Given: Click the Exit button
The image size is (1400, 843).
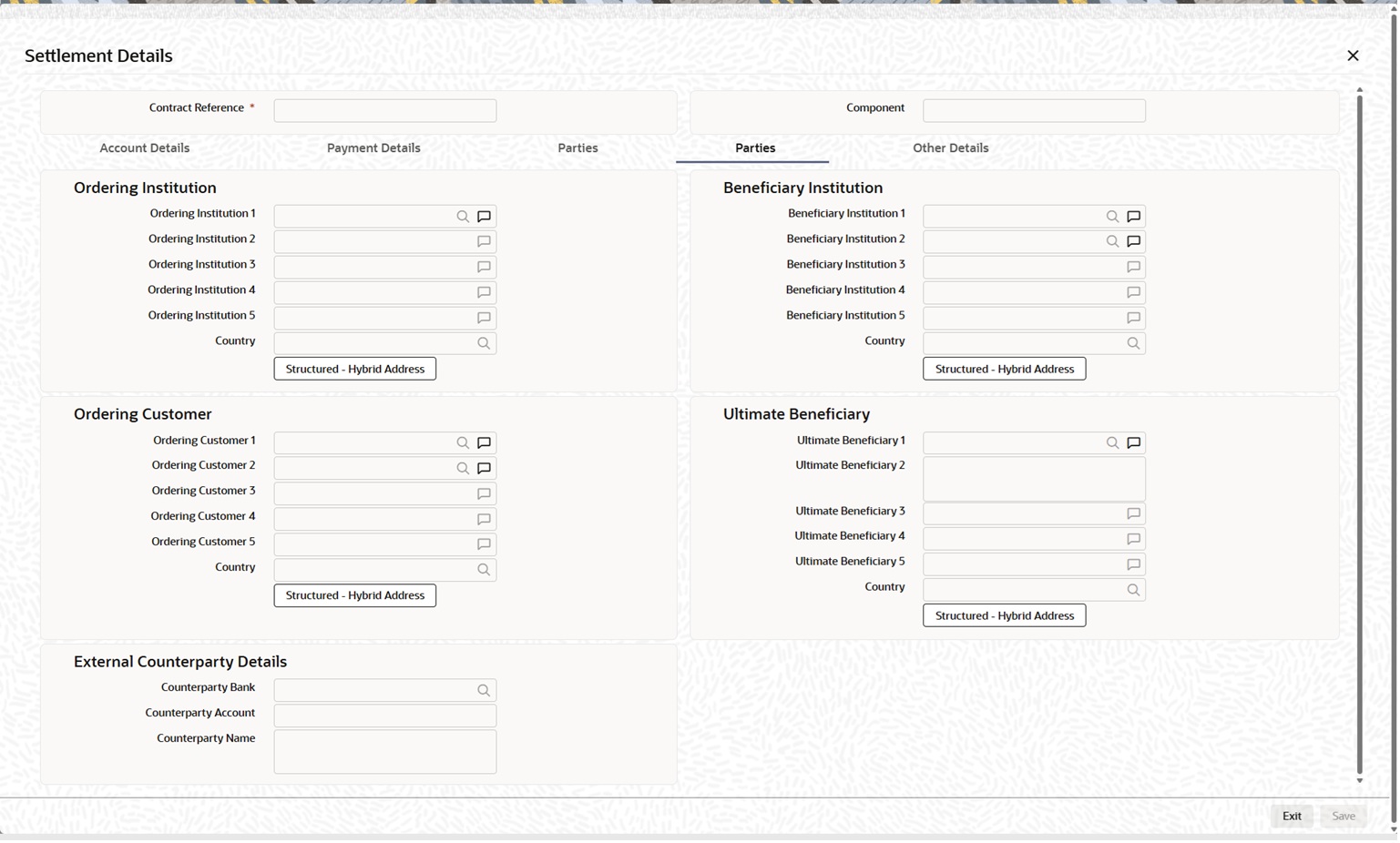Looking at the screenshot, I should coord(1292,817).
